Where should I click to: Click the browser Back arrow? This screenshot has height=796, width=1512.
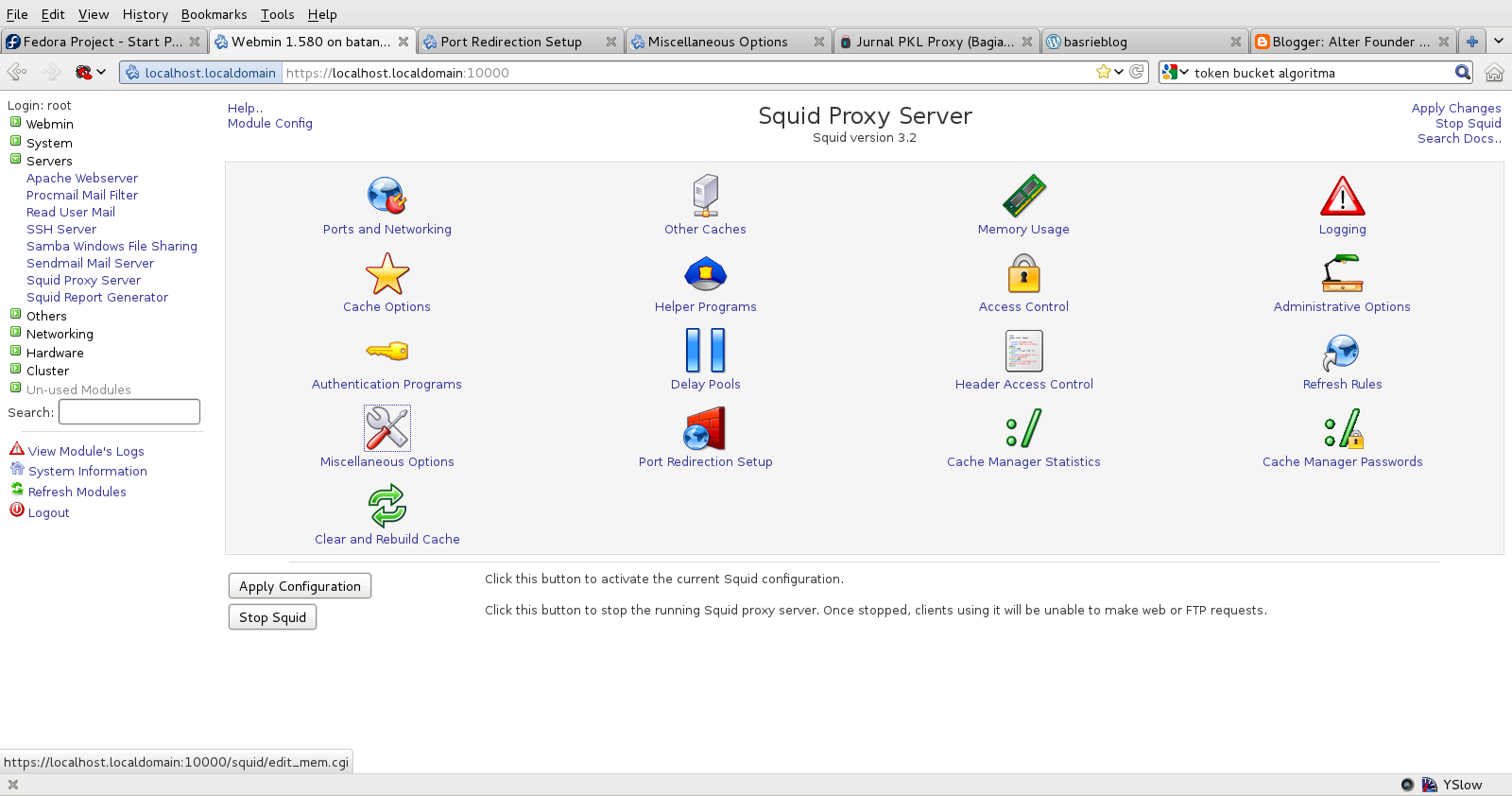tap(17, 72)
